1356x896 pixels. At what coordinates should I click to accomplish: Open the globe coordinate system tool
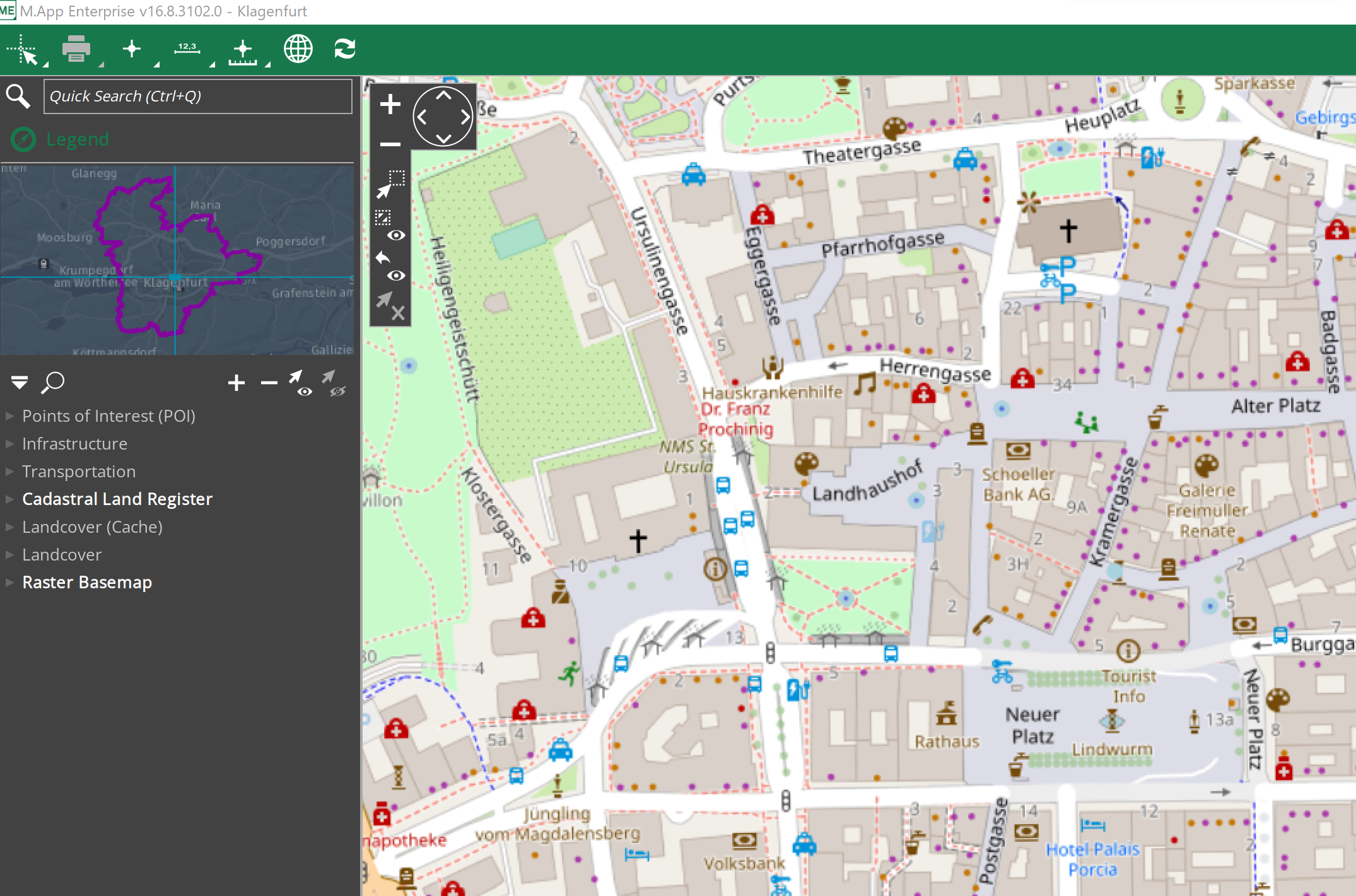(x=298, y=49)
